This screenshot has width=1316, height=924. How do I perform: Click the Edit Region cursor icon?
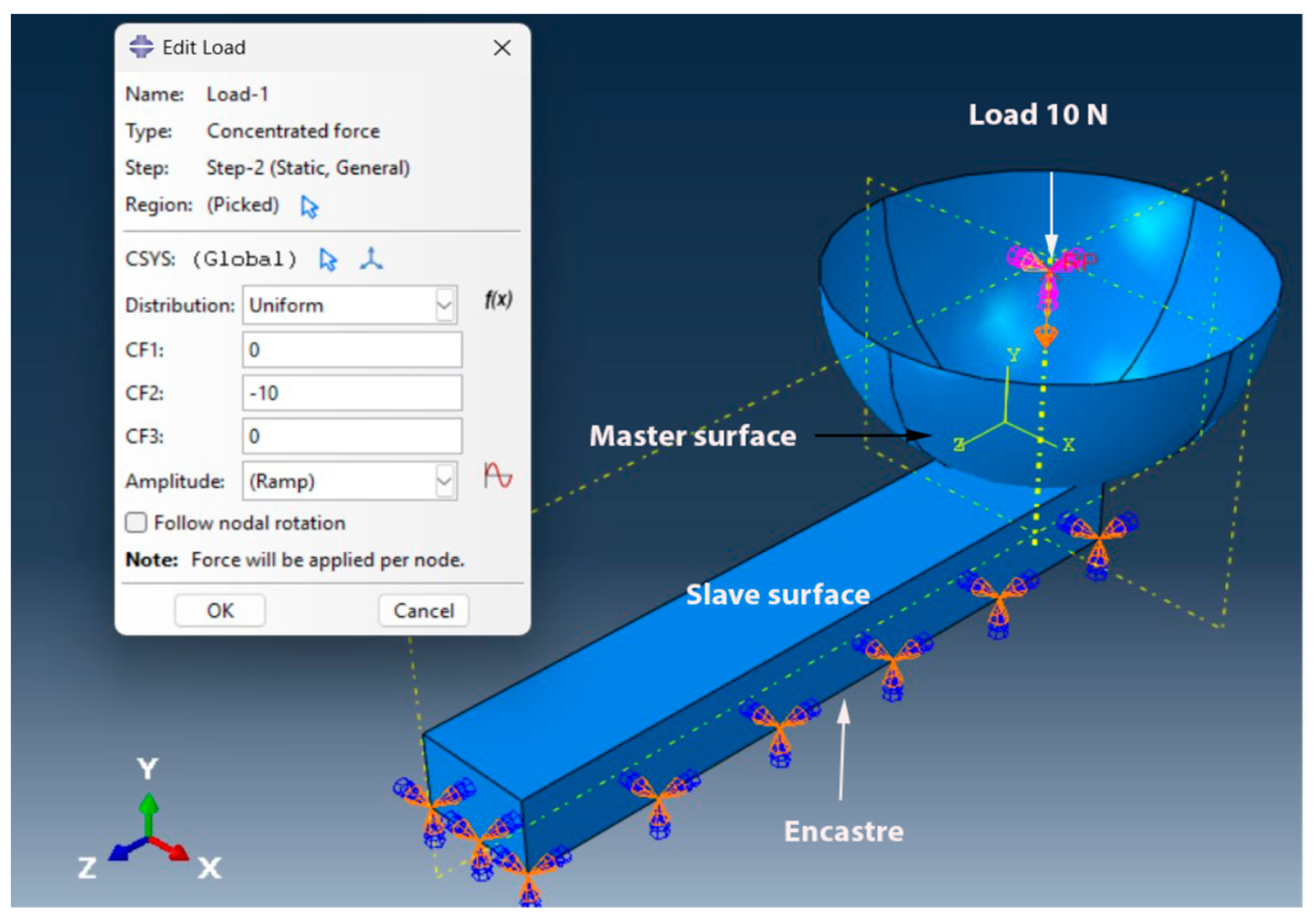point(309,207)
